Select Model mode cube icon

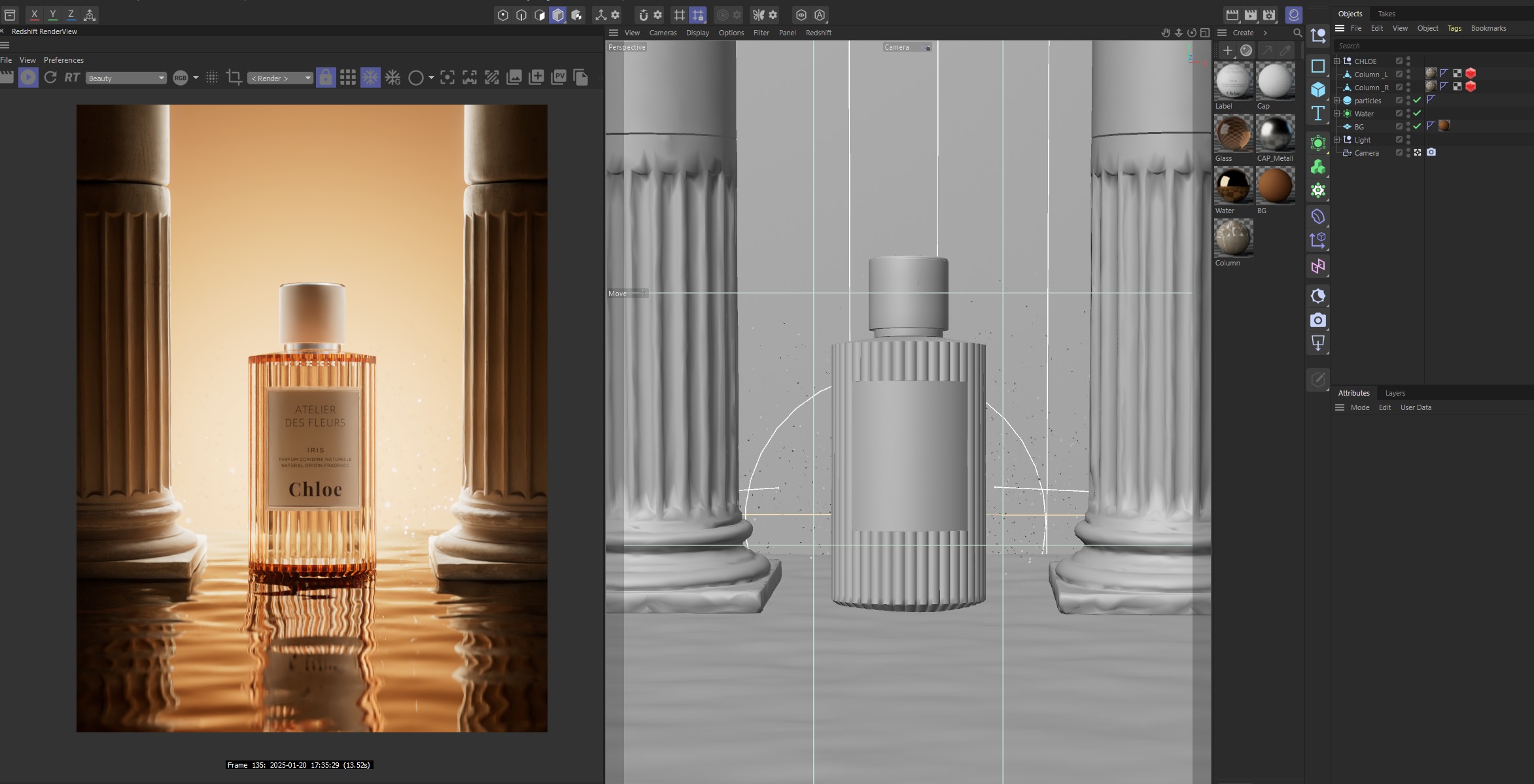point(557,14)
